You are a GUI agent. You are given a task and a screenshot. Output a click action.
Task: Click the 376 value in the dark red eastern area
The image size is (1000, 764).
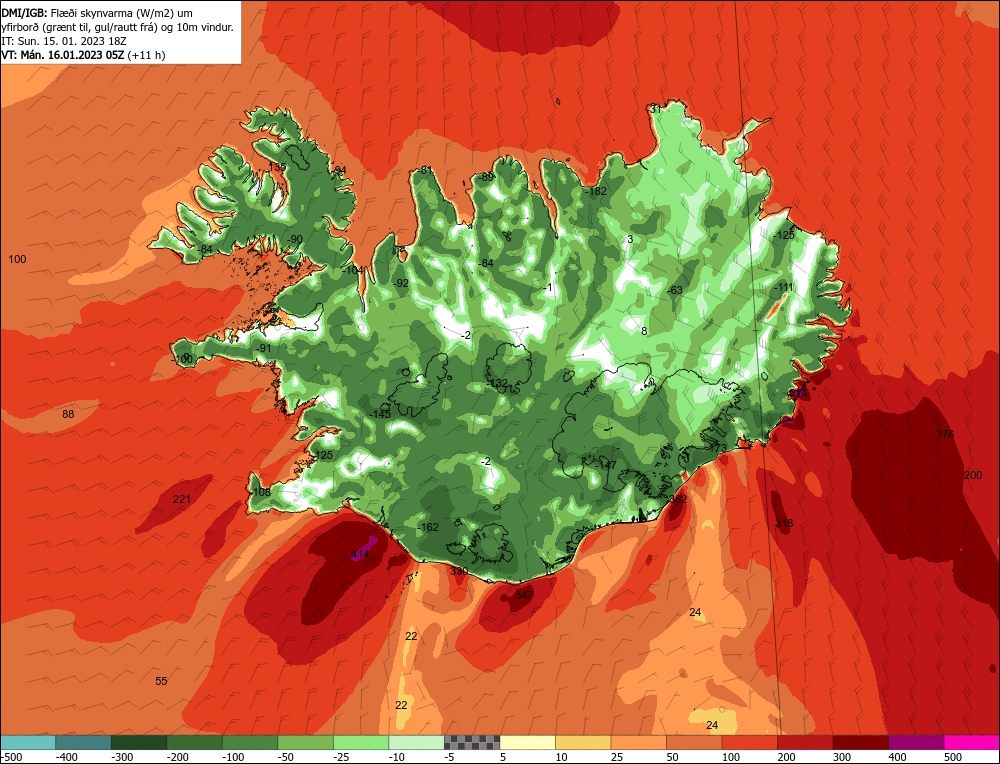(x=945, y=434)
